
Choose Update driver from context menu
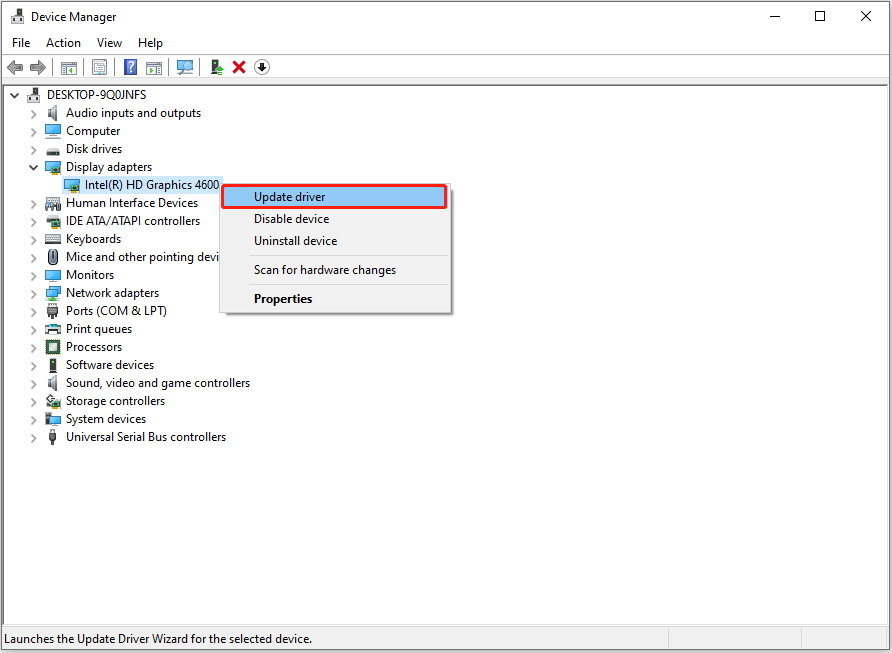pos(334,197)
